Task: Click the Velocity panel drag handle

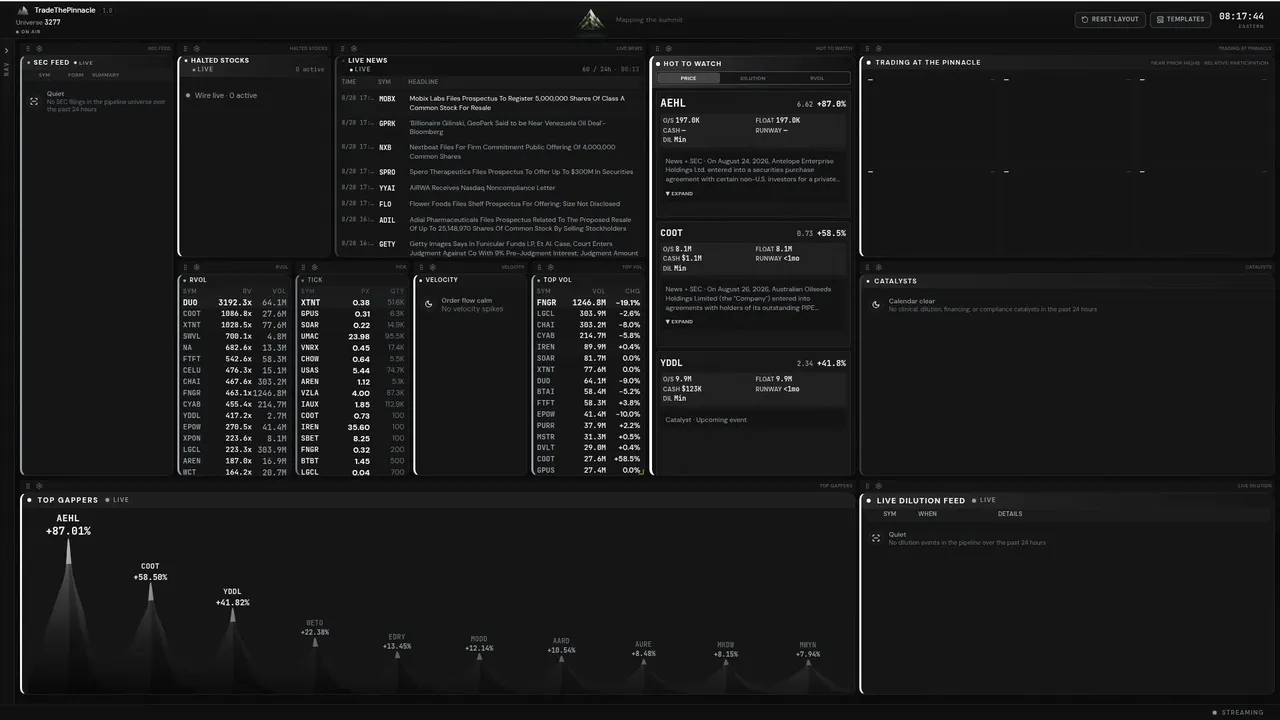Action: [421, 267]
